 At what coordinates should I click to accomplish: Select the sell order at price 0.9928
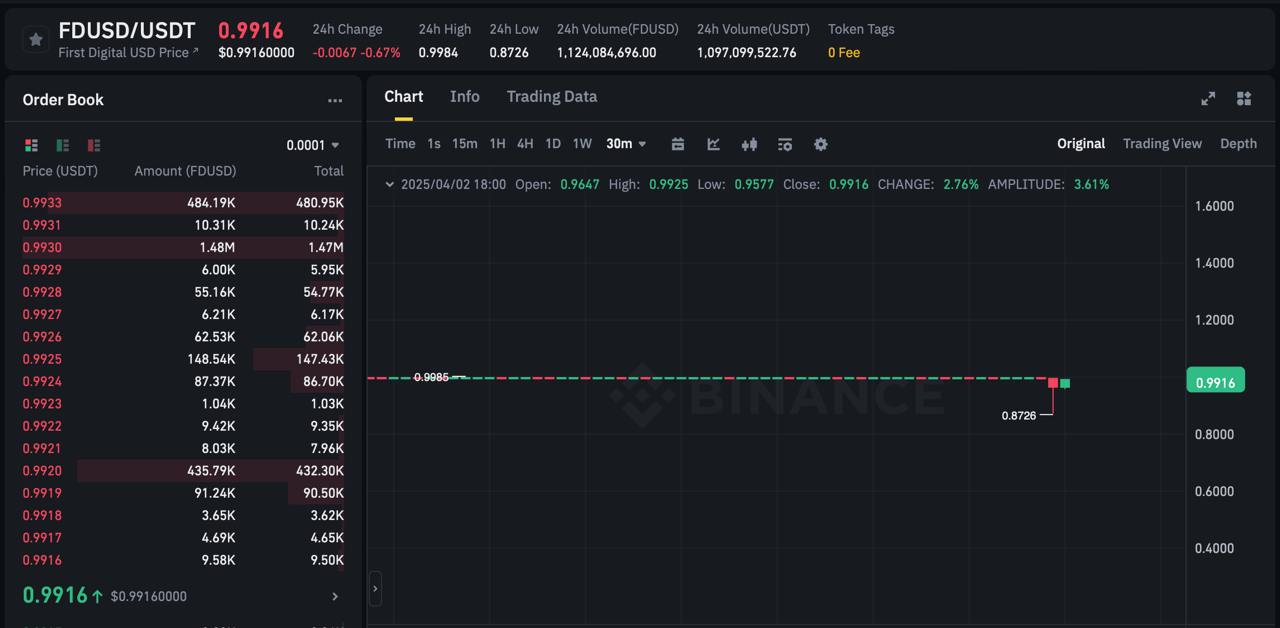183,292
